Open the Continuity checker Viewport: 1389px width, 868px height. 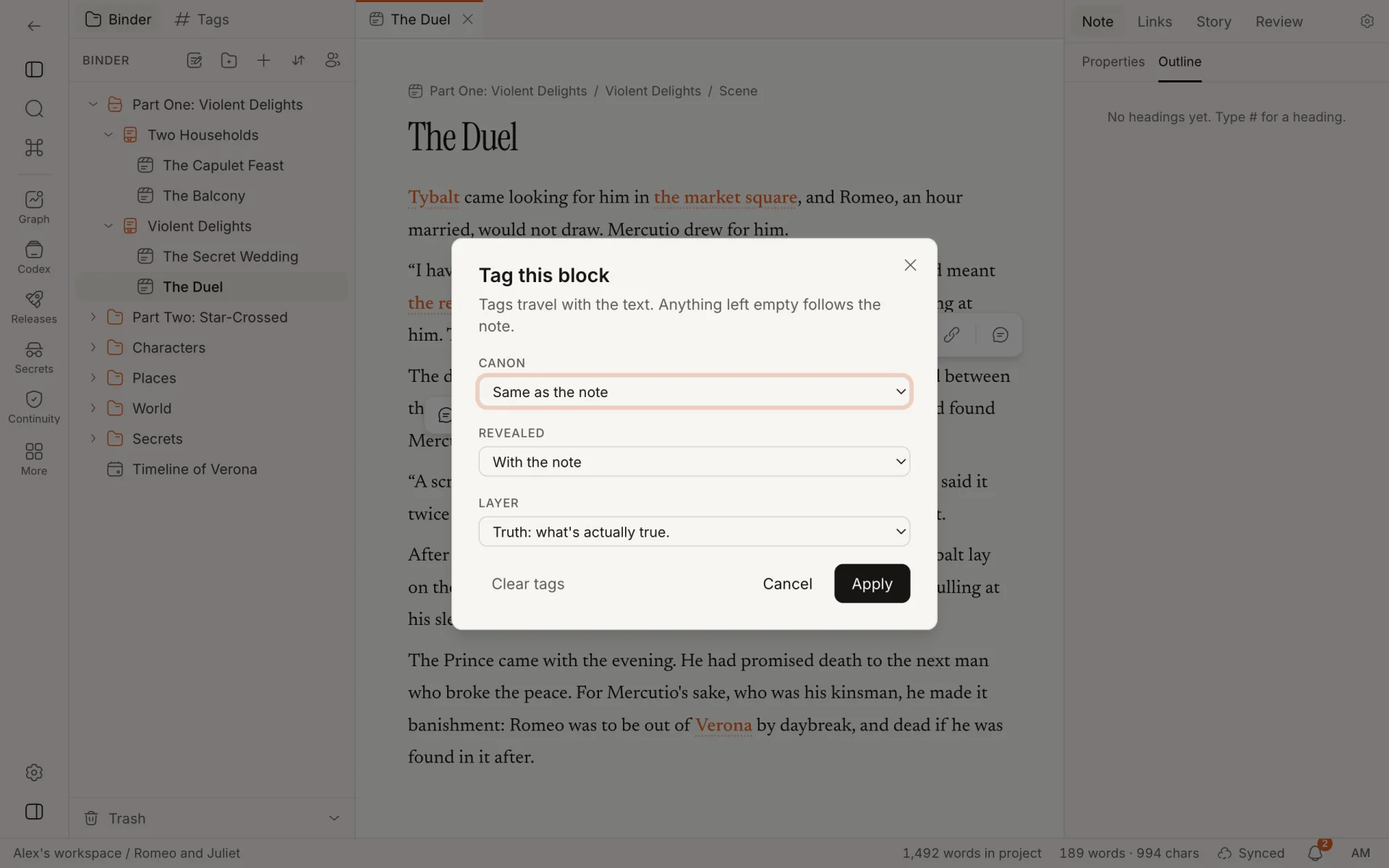point(34,407)
